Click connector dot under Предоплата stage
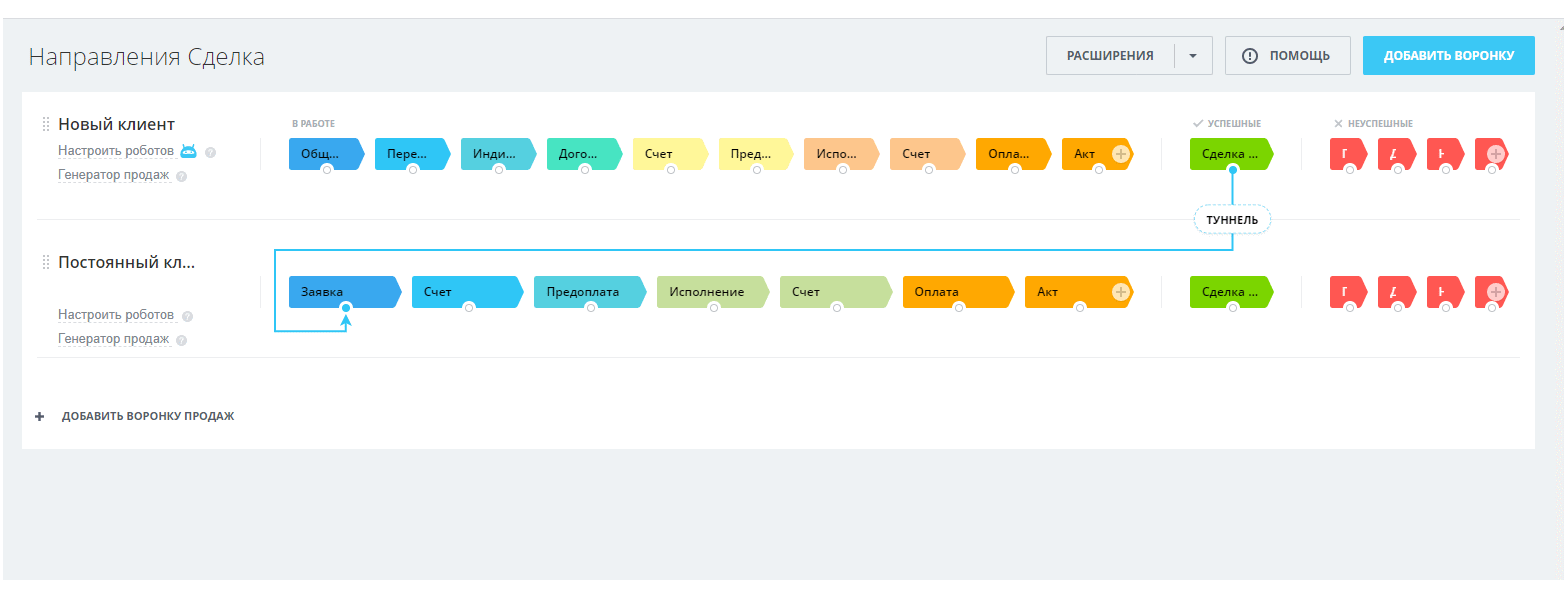Viewport: 1564px width, 600px height. click(x=591, y=308)
